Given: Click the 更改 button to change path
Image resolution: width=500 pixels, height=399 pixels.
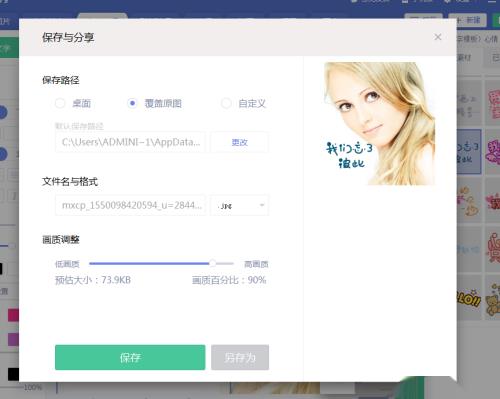Looking at the screenshot, I should (x=240, y=142).
